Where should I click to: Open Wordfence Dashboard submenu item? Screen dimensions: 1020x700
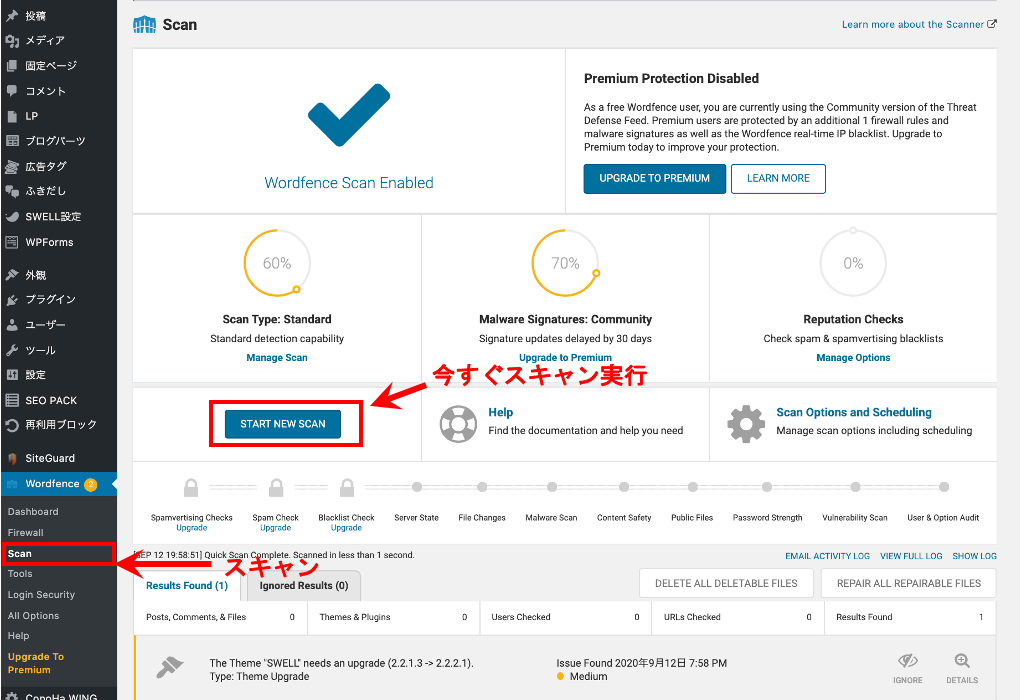point(33,512)
